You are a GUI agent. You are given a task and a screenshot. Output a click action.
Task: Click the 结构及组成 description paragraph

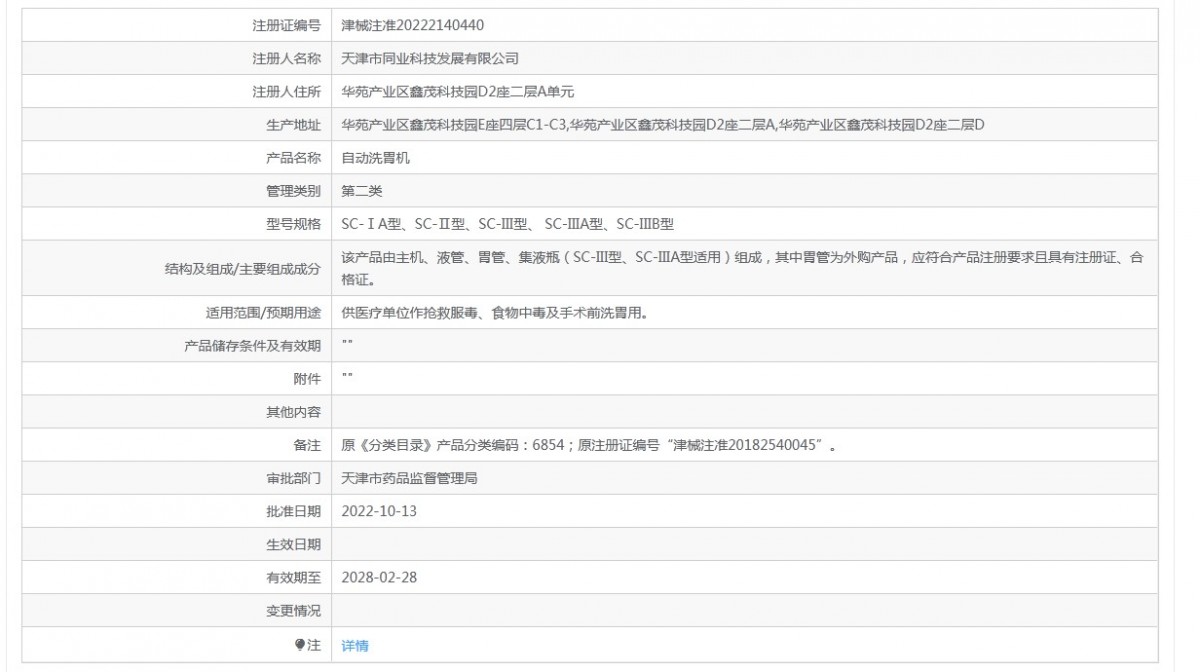(742, 268)
